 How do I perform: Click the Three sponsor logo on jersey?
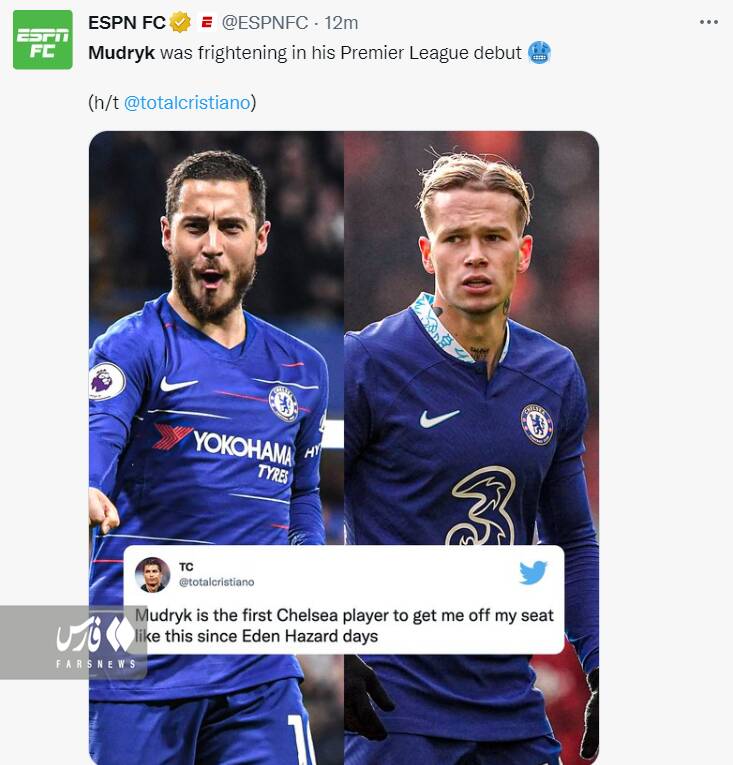tap(480, 508)
